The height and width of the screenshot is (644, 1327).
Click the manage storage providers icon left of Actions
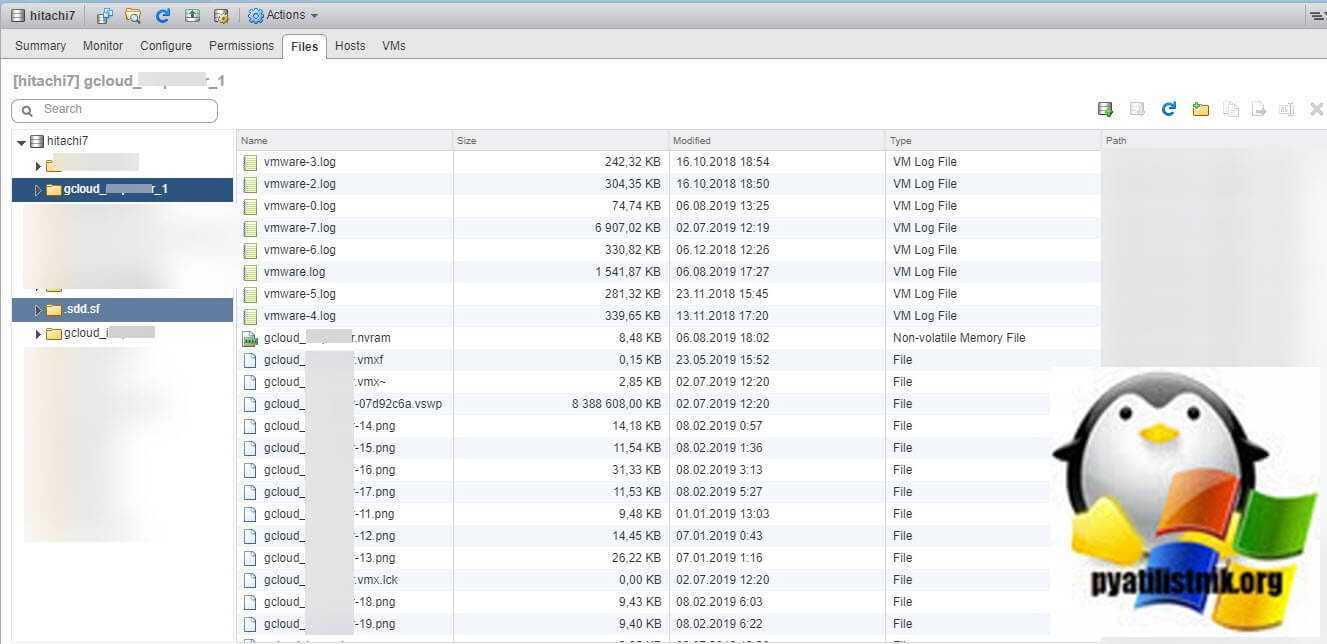click(x=221, y=15)
